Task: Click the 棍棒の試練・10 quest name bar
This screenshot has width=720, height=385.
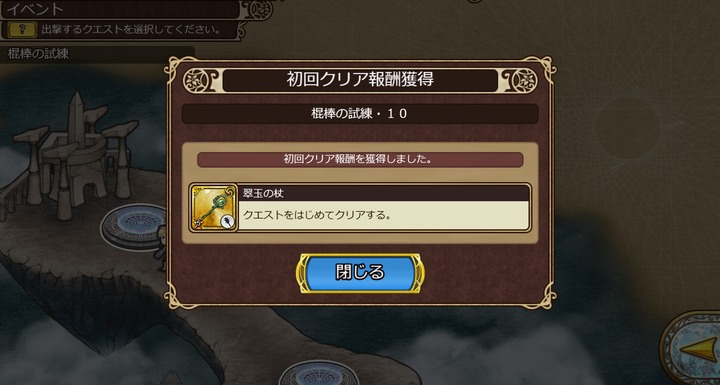Action: pos(360,114)
